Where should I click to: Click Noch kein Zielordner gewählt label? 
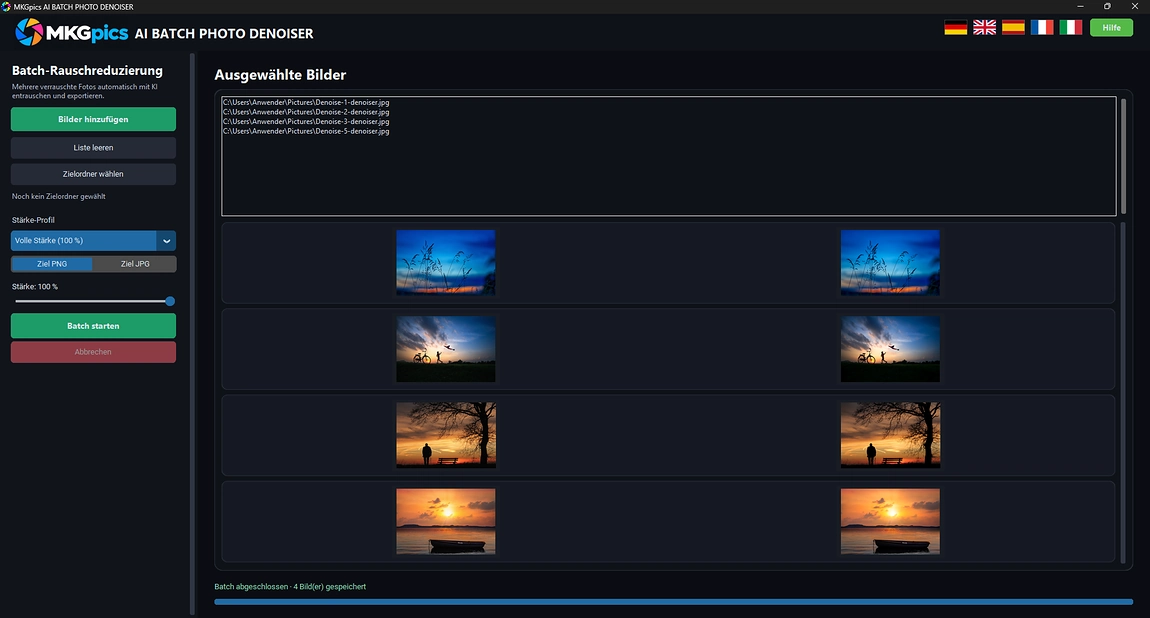pos(59,196)
